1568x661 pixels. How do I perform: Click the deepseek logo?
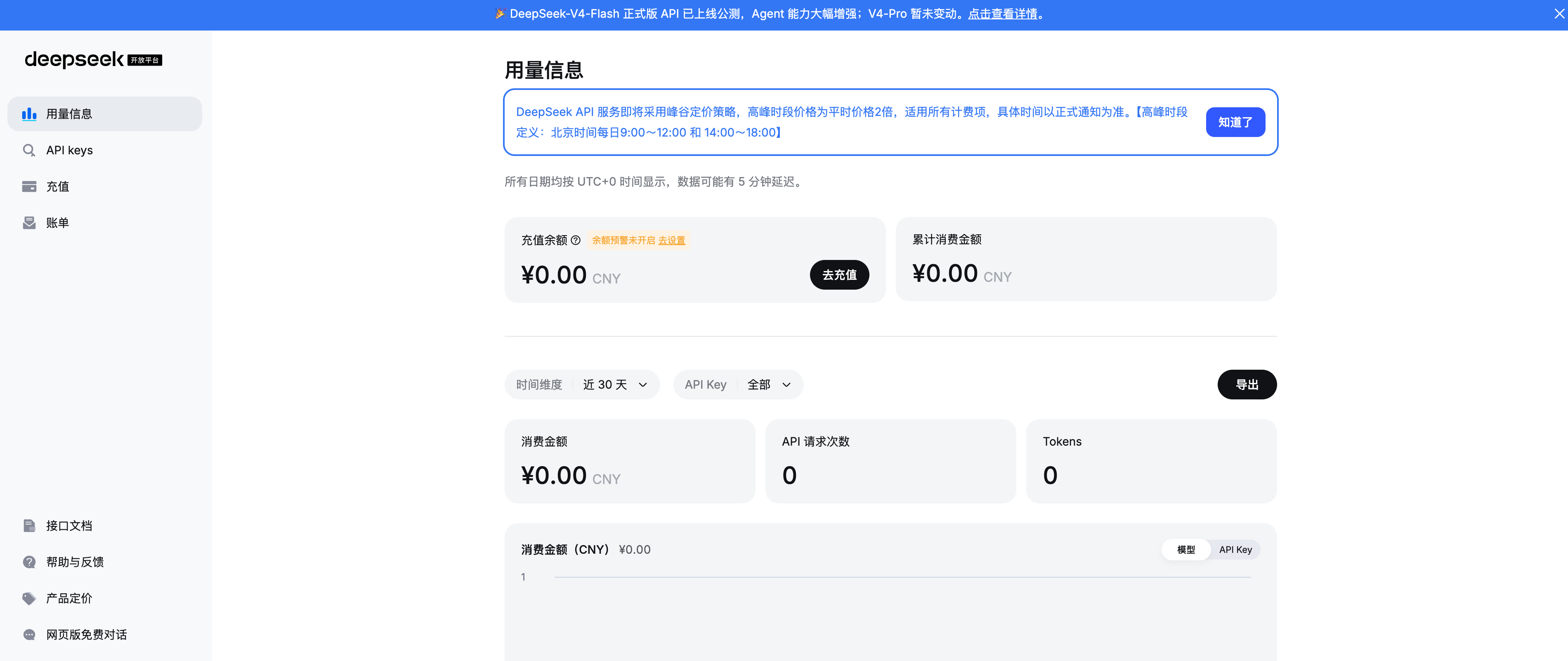click(74, 60)
